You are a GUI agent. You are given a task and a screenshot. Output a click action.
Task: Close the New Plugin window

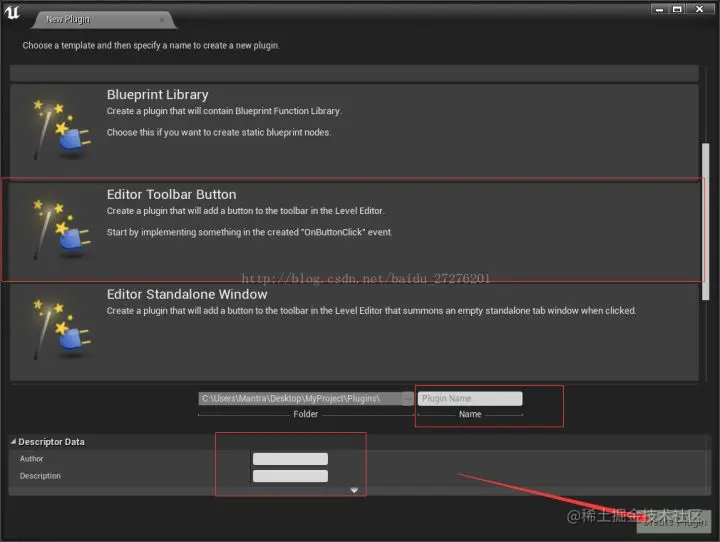tap(700, 9)
